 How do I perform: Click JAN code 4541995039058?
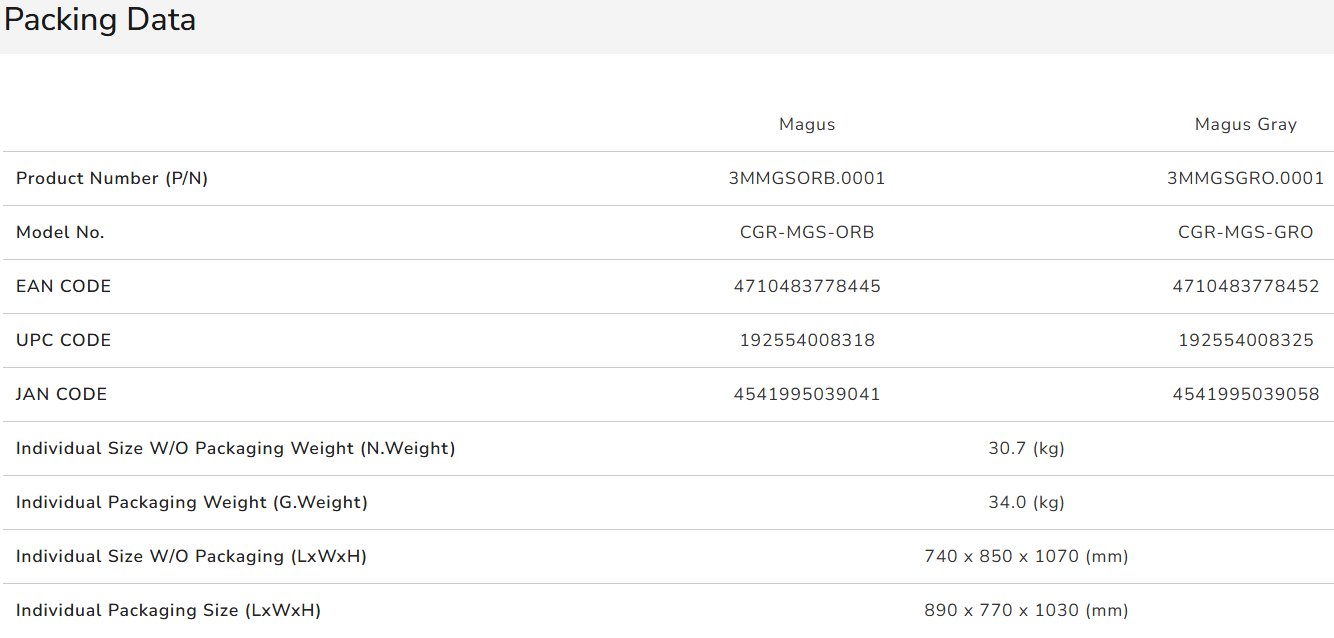coord(1245,395)
